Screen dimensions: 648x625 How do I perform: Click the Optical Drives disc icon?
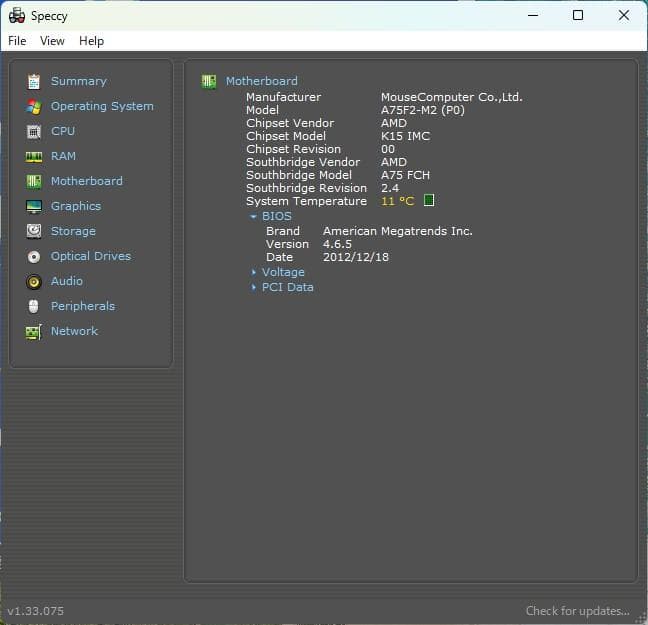click(x=34, y=257)
